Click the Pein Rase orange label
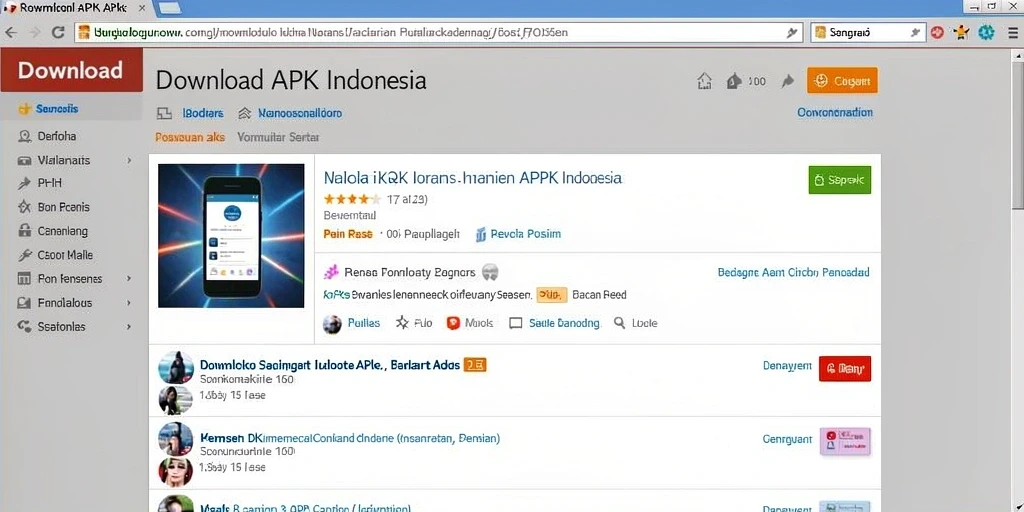Image resolution: width=1024 pixels, height=512 pixels. coord(348,234)
